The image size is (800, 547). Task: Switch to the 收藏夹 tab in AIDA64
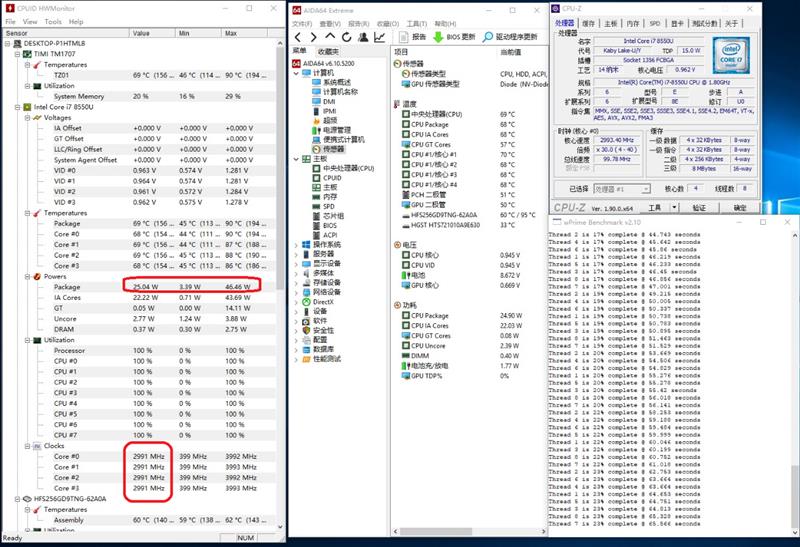point(328,51)
